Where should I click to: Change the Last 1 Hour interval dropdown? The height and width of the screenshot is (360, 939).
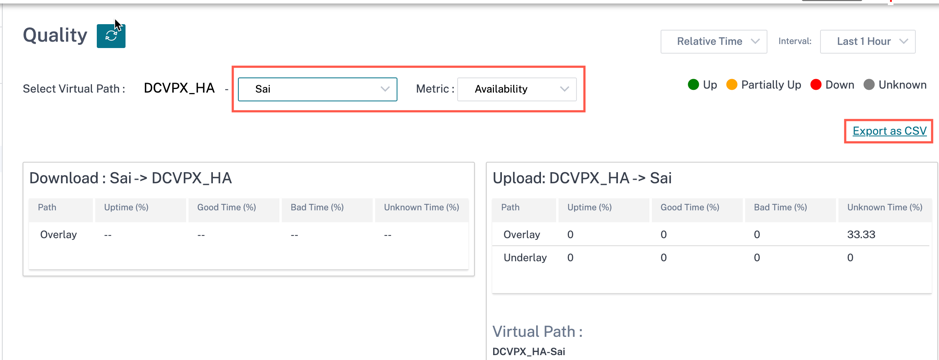click(868, 41)
